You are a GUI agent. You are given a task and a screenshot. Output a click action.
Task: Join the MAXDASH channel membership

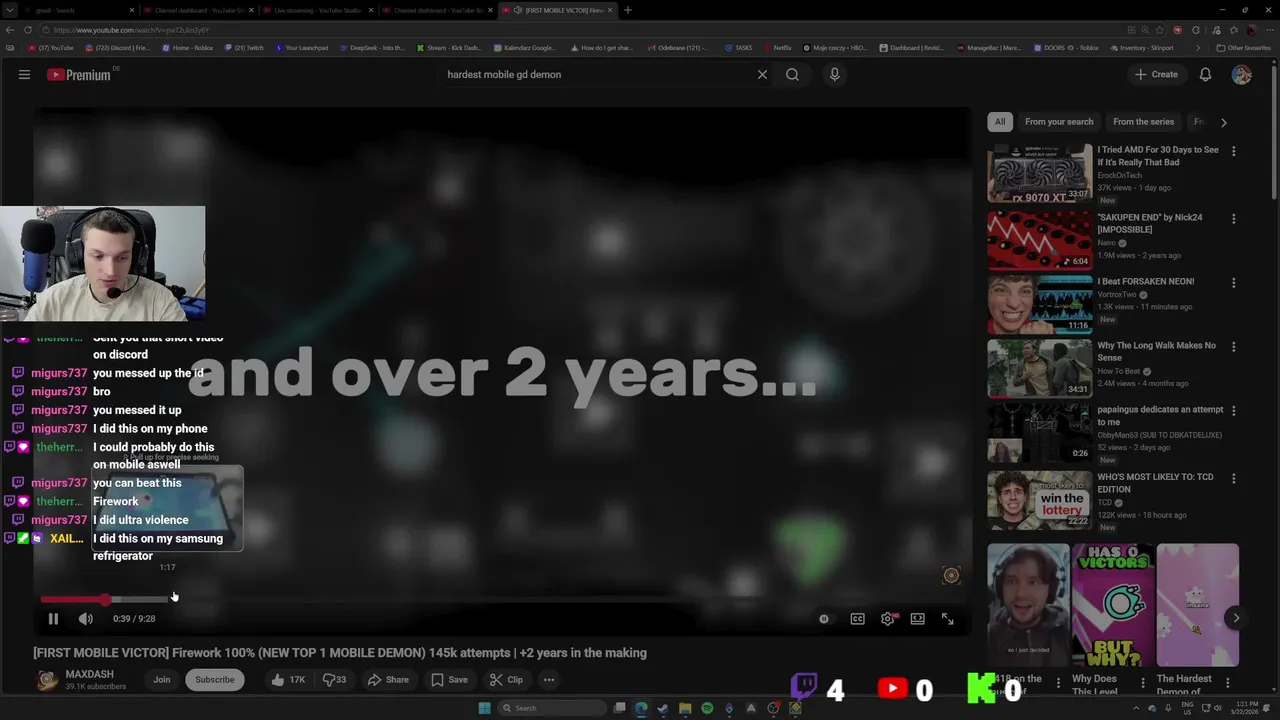[162, 680]
